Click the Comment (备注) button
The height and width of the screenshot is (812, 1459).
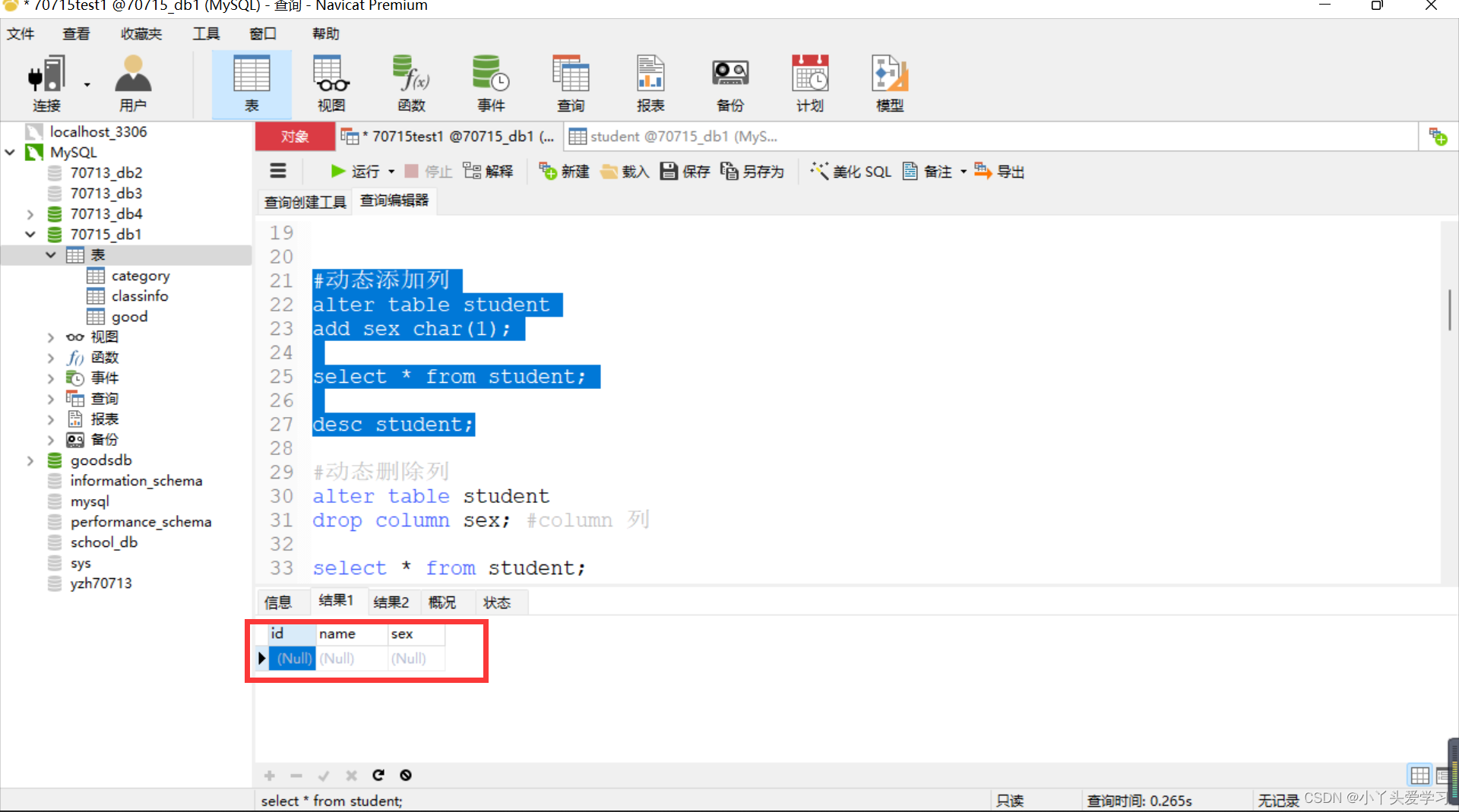click(x=927, y=172)
